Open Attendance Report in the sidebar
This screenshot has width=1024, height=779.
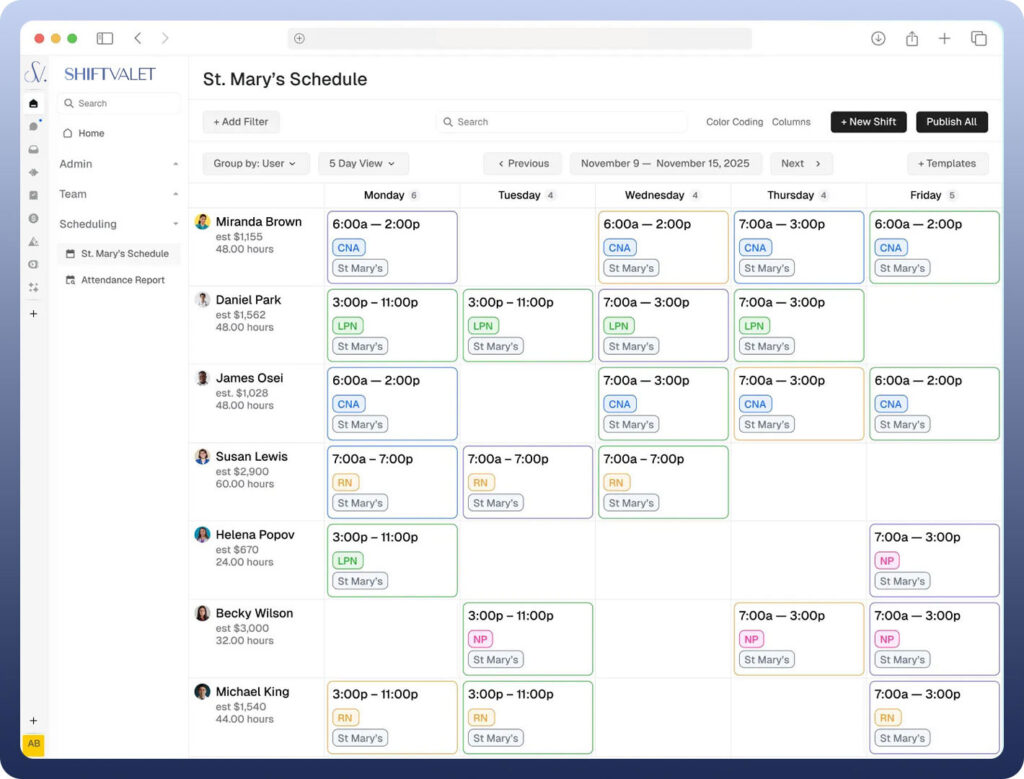(x=122, y=280)
